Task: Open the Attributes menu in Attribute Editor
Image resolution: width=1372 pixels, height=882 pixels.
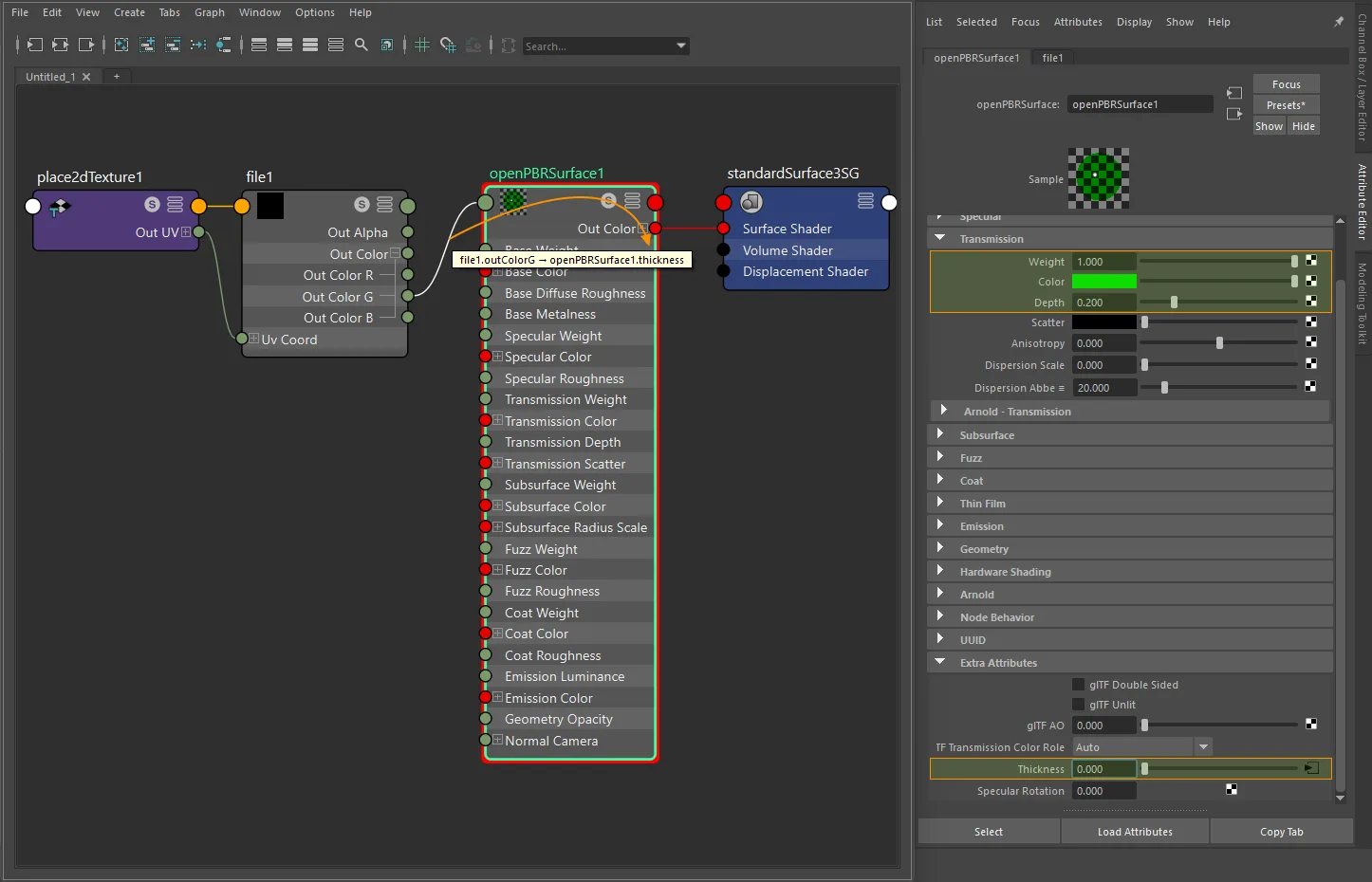Action: 1078,22
